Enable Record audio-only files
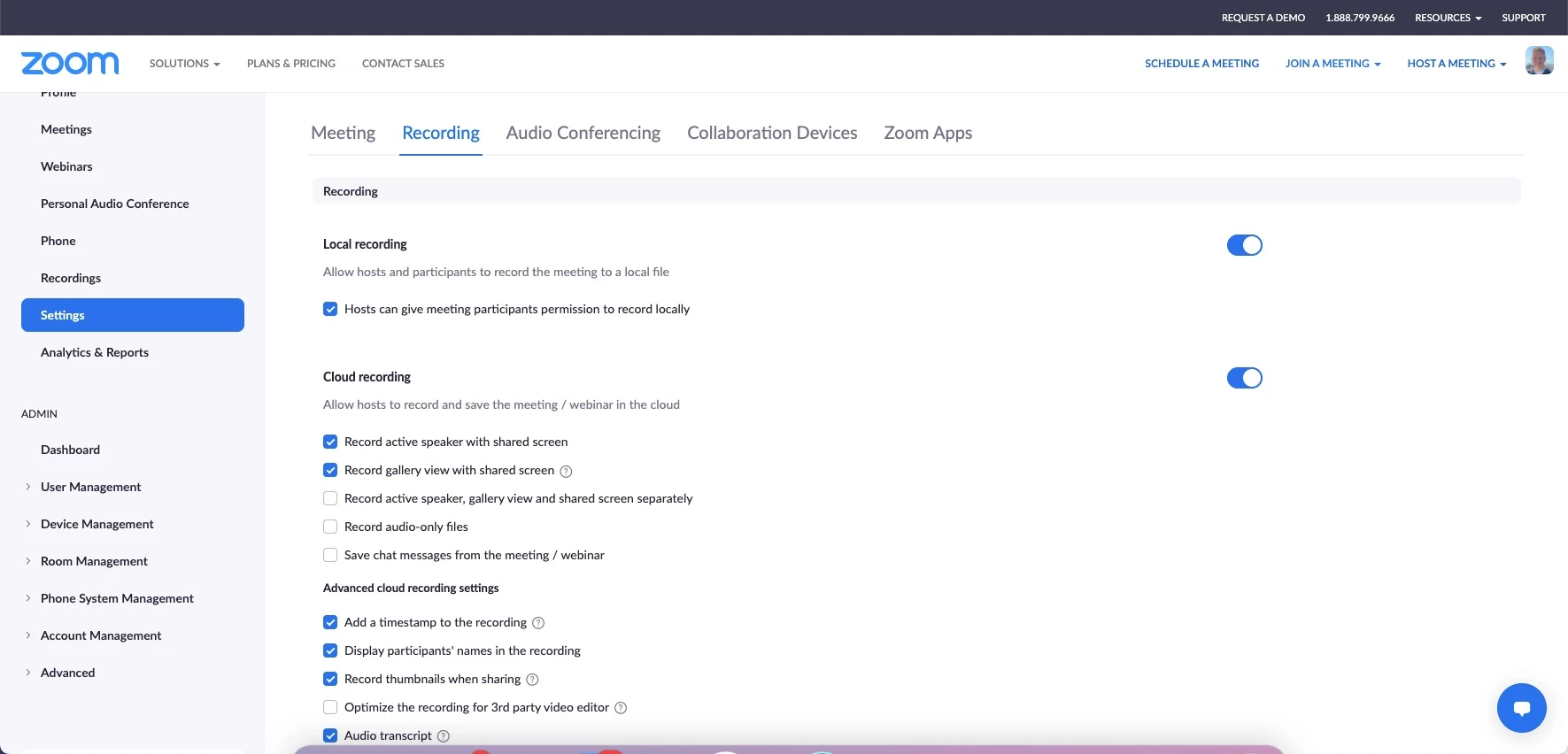Viewport: 1568px width, 754px height. (x=330, y=527)
